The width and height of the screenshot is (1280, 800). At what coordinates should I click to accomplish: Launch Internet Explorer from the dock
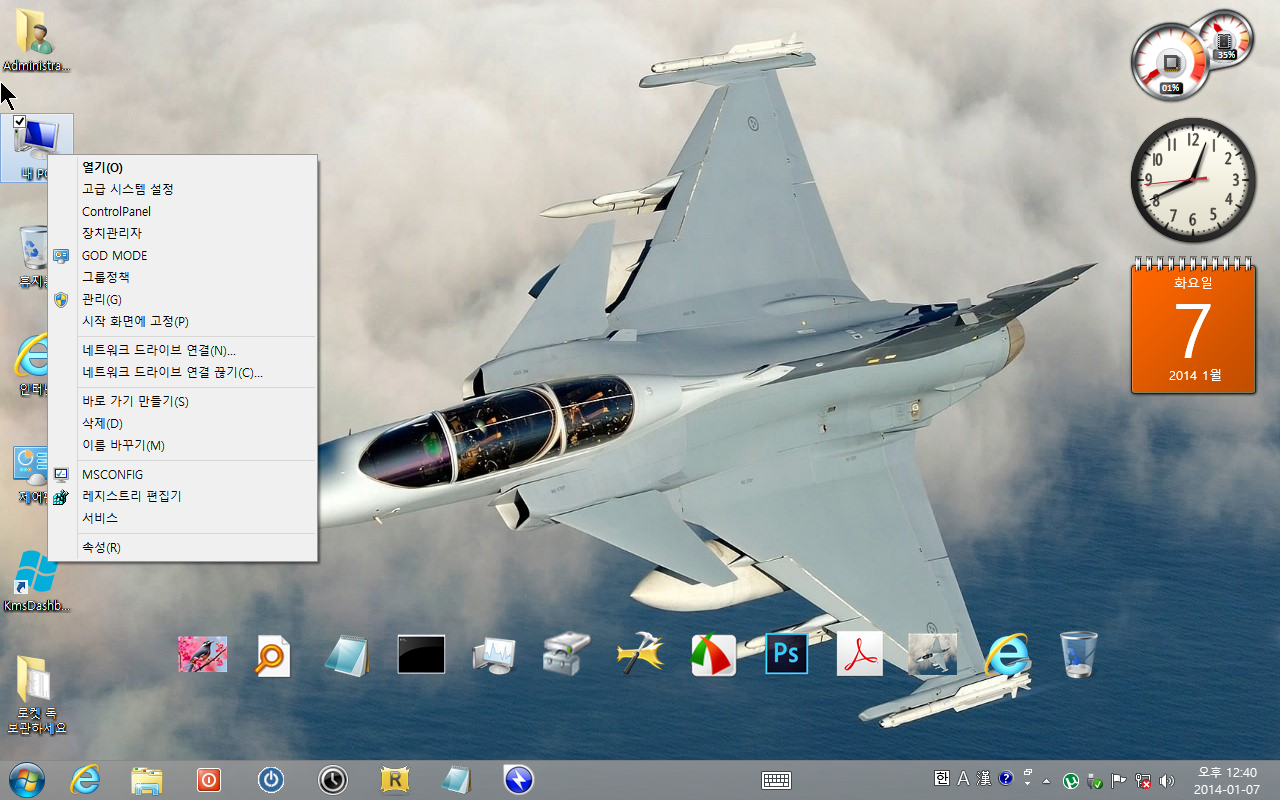coord(1007,655)
